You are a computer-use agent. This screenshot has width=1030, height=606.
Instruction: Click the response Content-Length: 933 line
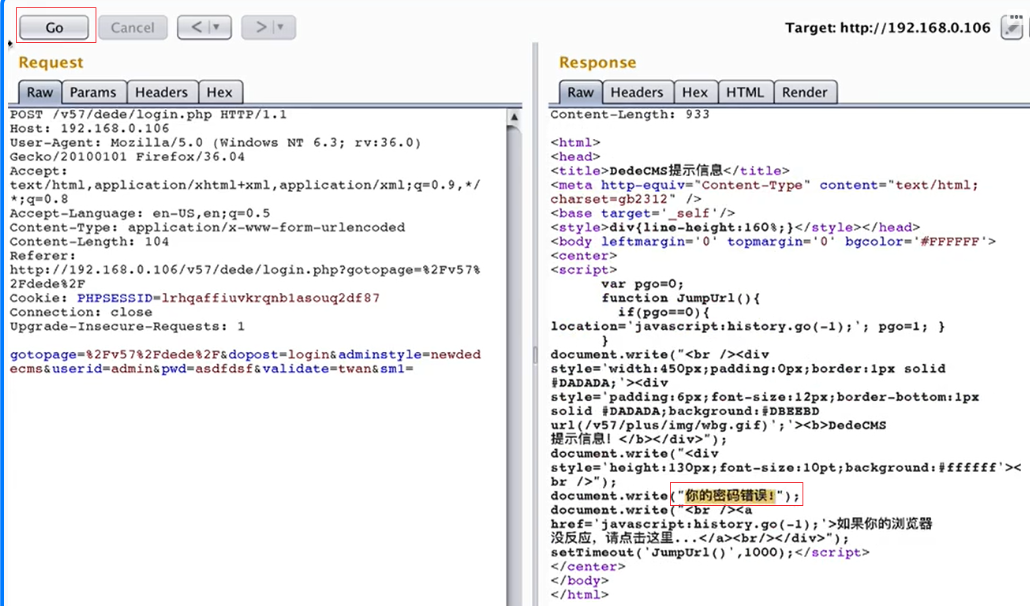[x=630, y=114]
